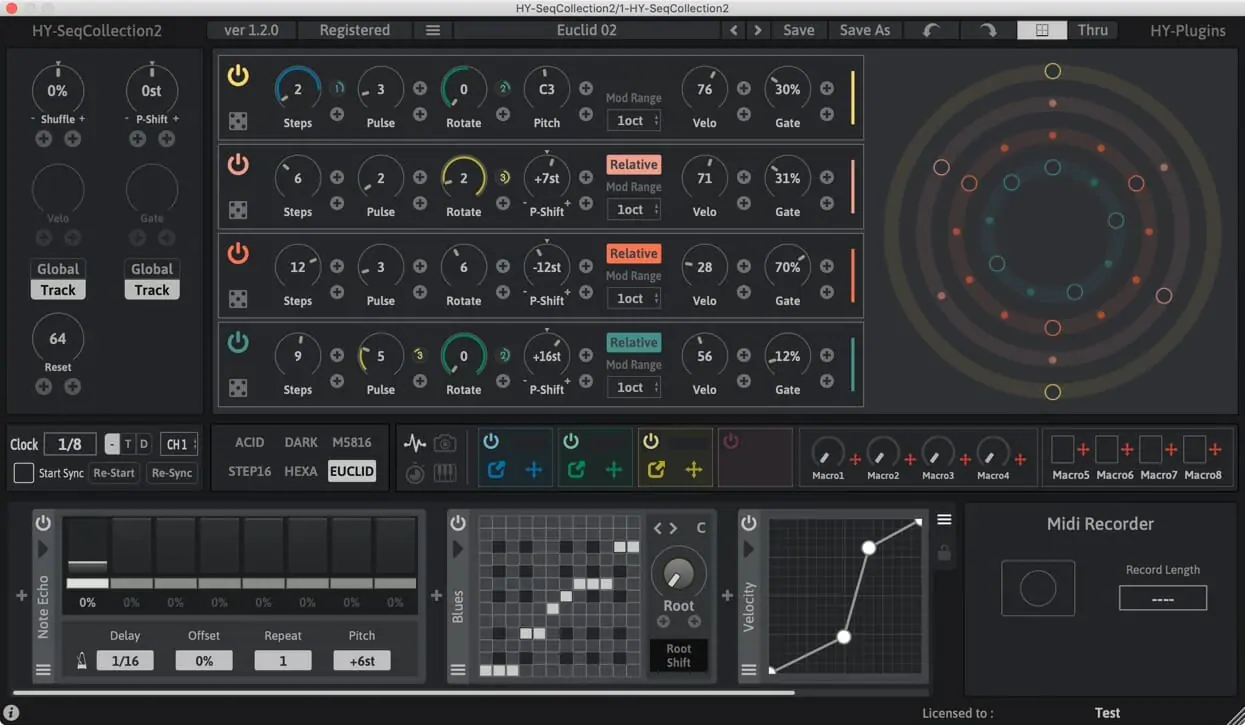Viewport: 1245px width, 725px height.
Task: Click the Save As button
Action: (864, 30)
